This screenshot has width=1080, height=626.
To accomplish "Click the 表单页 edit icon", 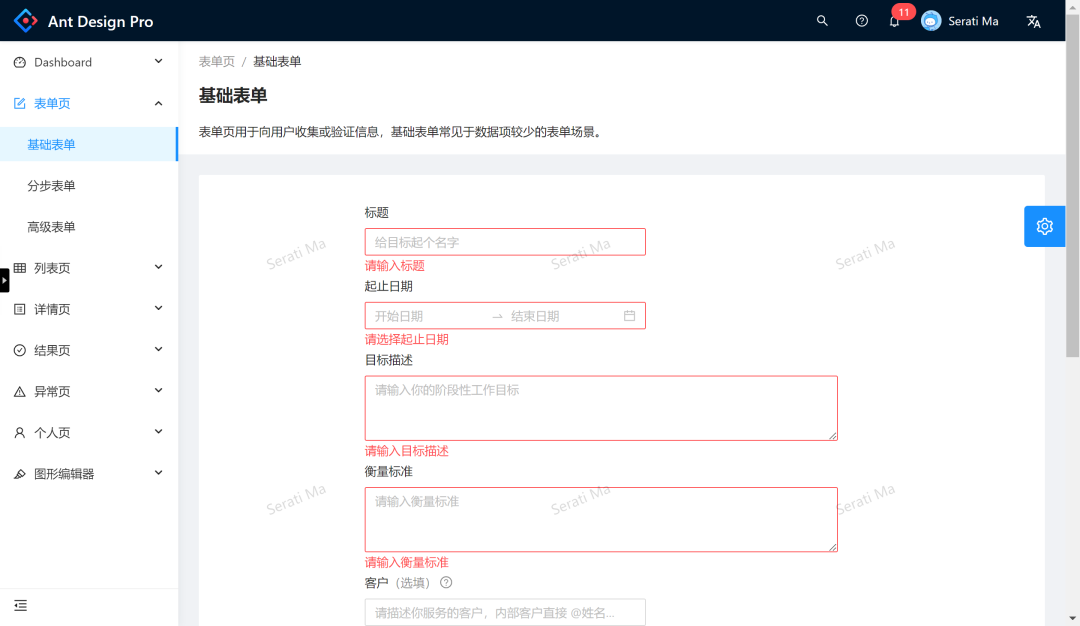I will pyautogui.click(x=20, y=103).
